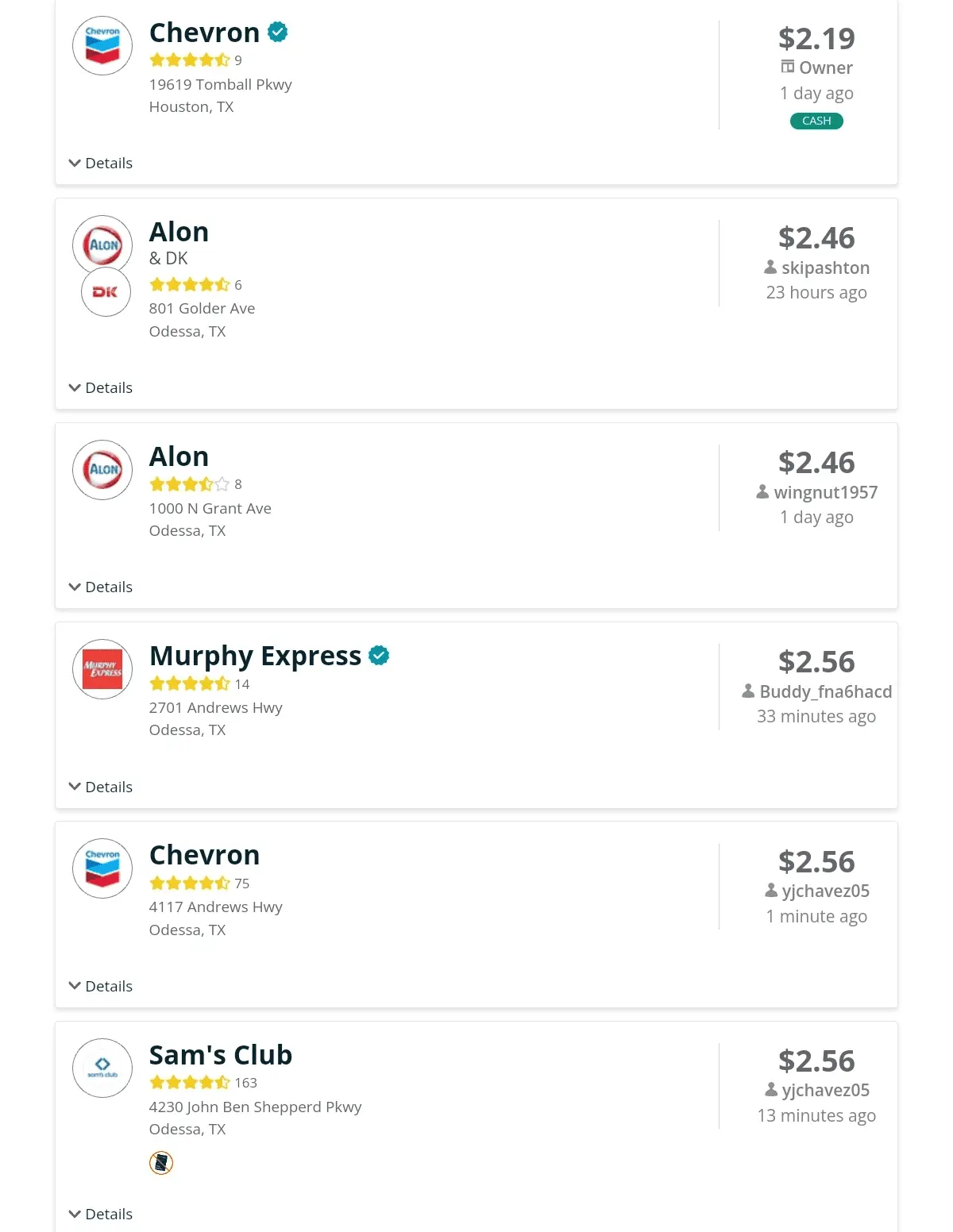Click the Sam's Club station logo
The height and width of the screenshot is (1232, 953).
(102, 1068)
